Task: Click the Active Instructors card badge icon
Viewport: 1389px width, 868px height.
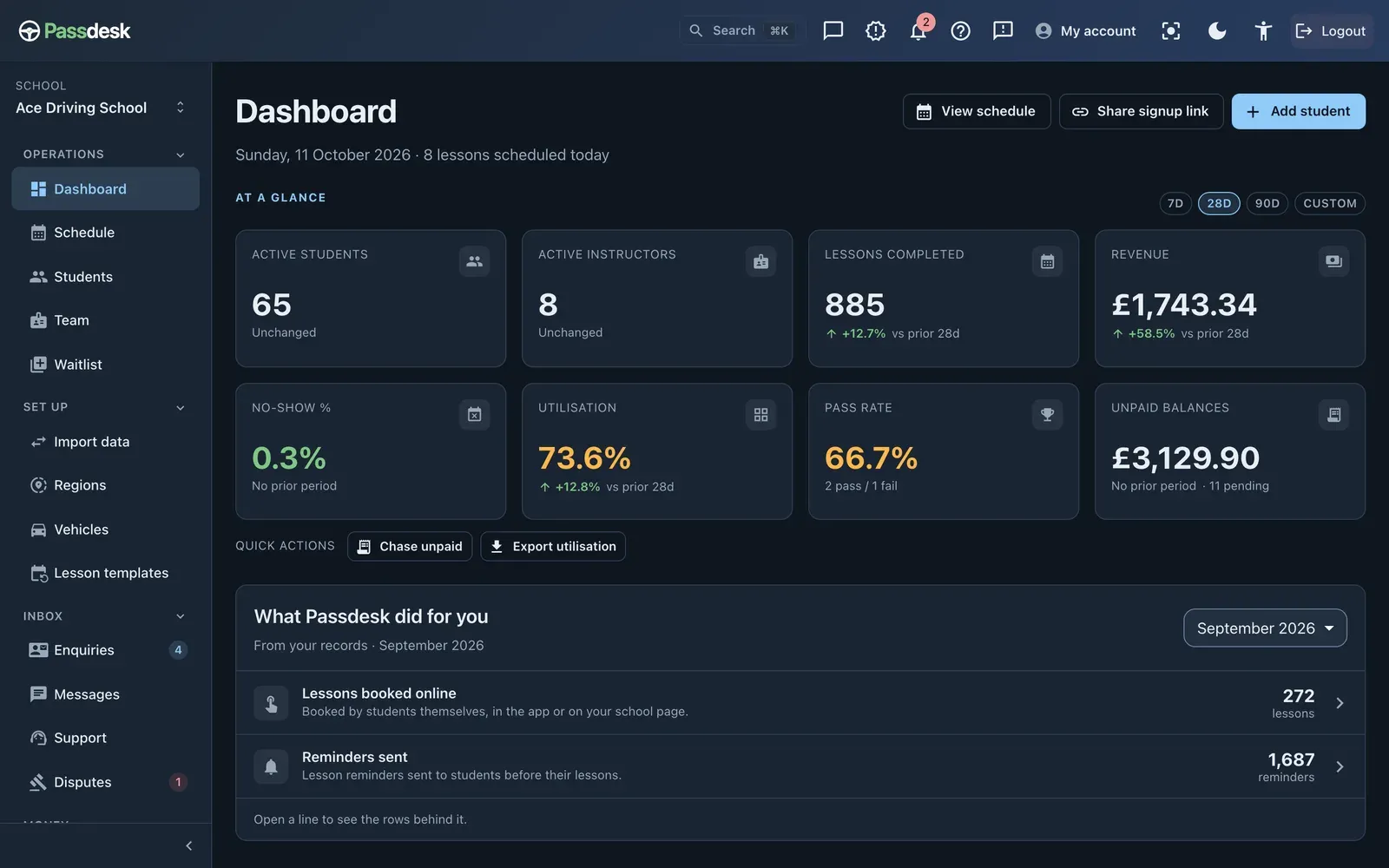Action: coord(760,261)
